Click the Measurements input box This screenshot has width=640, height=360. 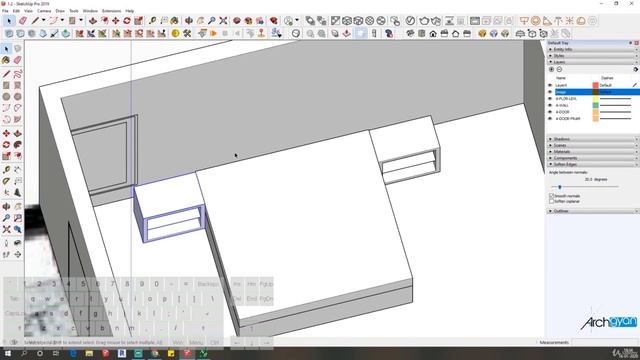[604, 342]
